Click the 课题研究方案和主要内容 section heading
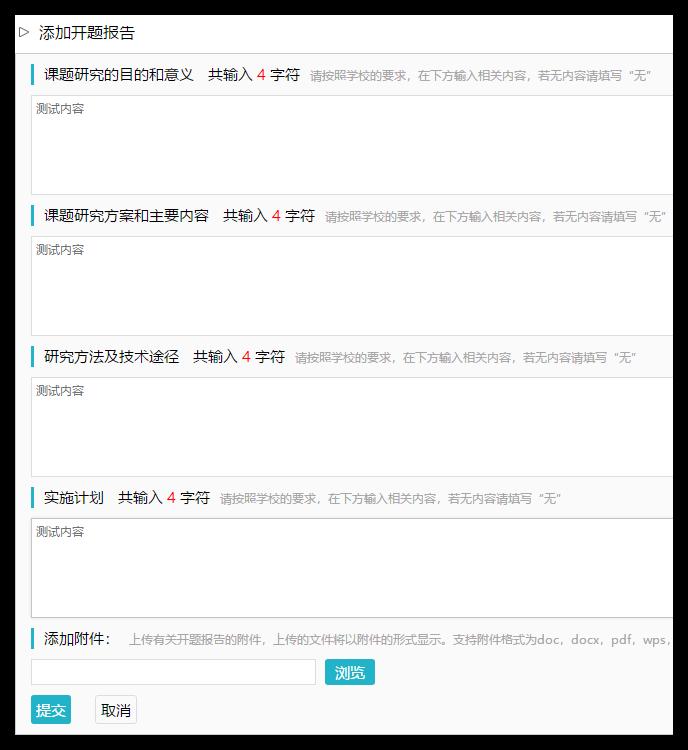 [x=126, y=216]
